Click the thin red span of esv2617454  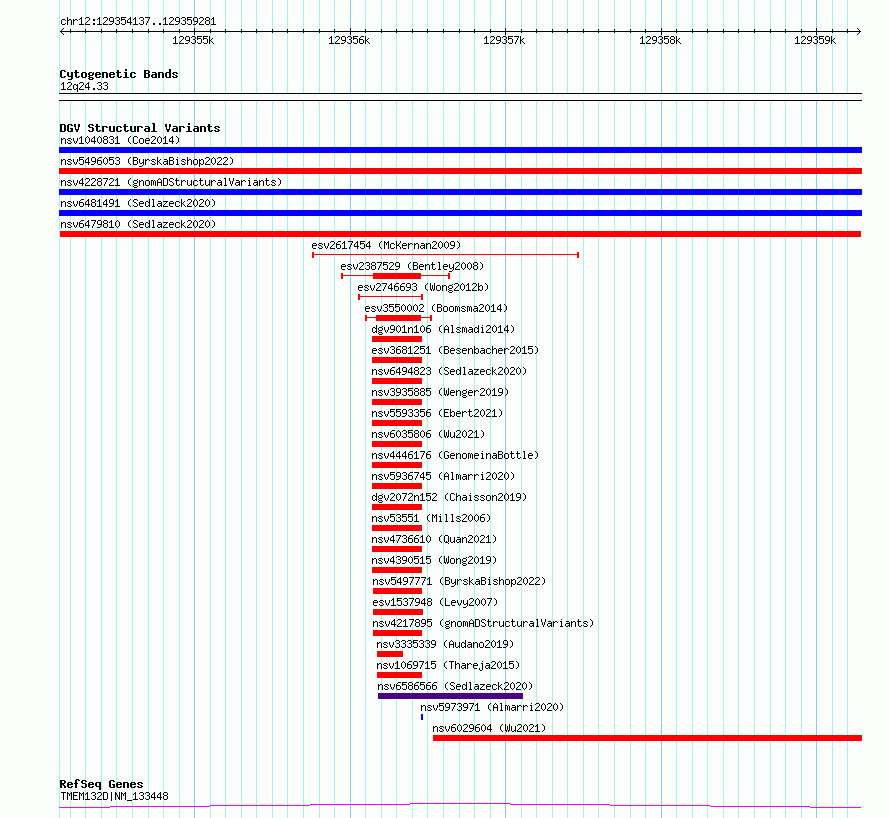(446, 255)
